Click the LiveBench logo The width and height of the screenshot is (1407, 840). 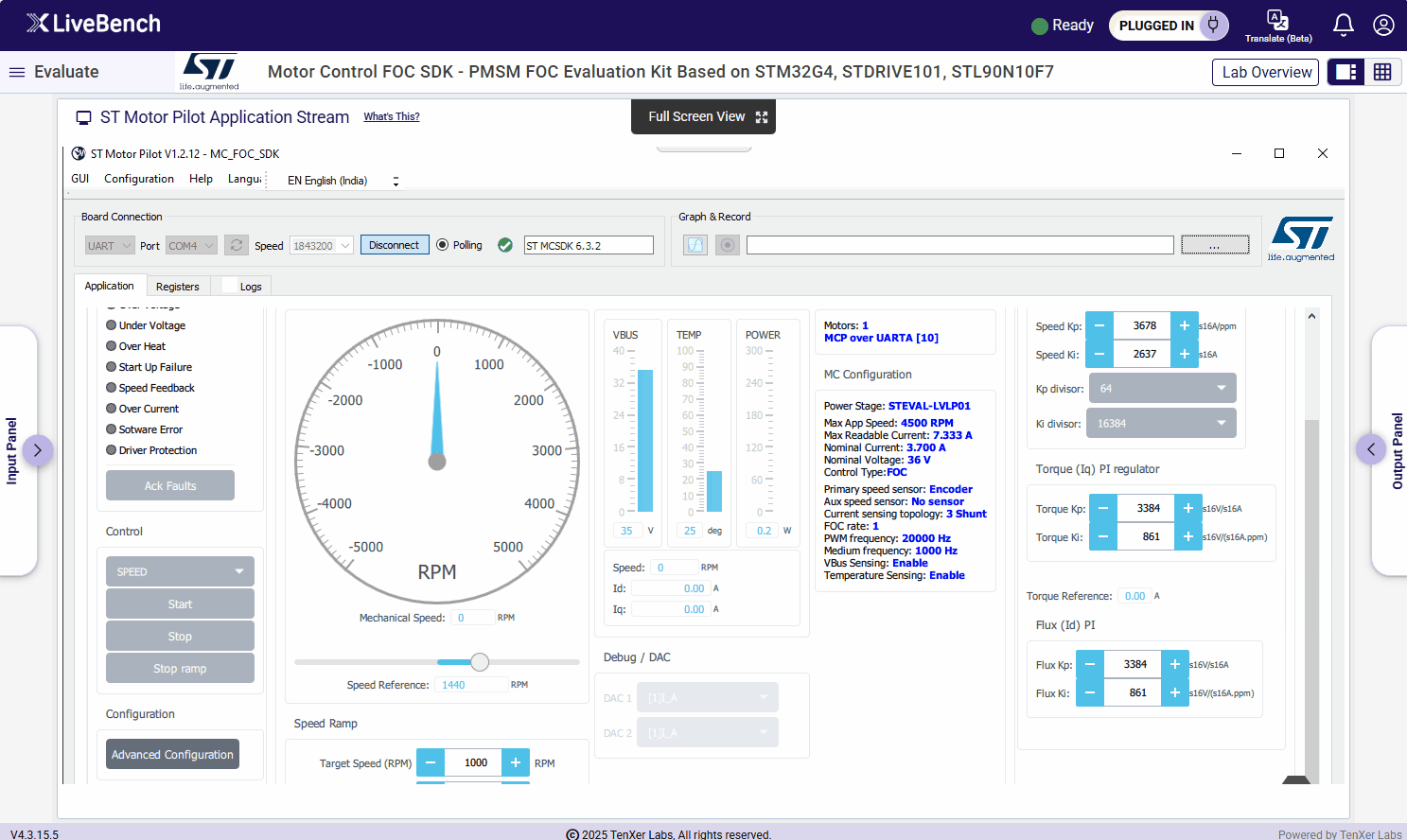pos(94,24)
